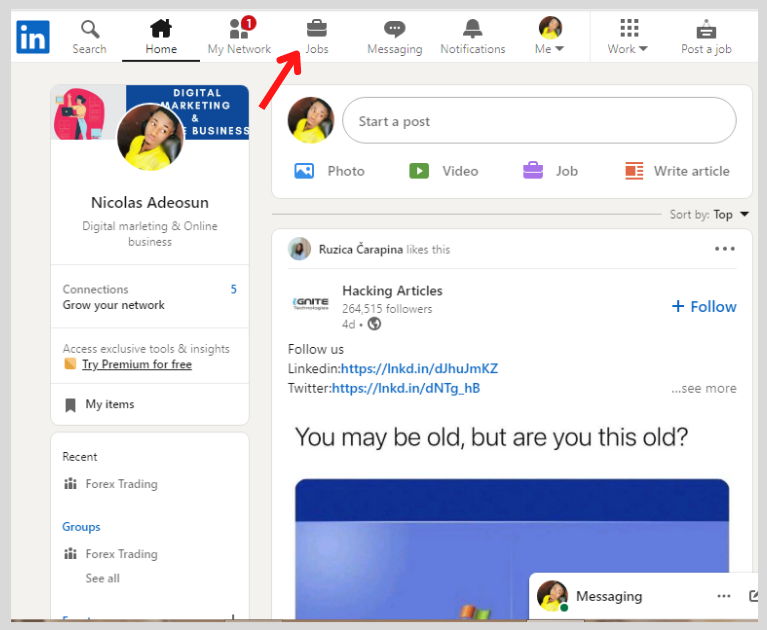Screen dimensions: 767x630
Task: Open the Messaging tab in navbar
Action: tap(395, 37)
